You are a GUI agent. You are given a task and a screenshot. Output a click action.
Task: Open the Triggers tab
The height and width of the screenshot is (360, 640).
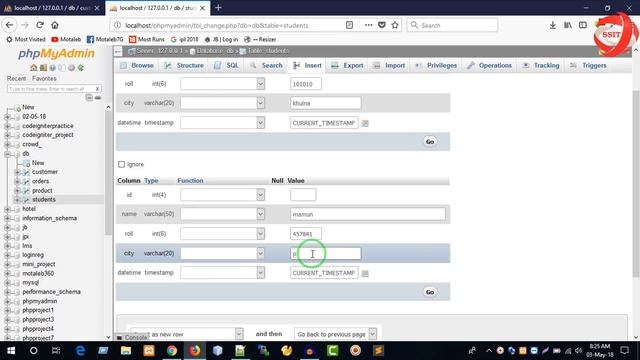click(588, 65)
